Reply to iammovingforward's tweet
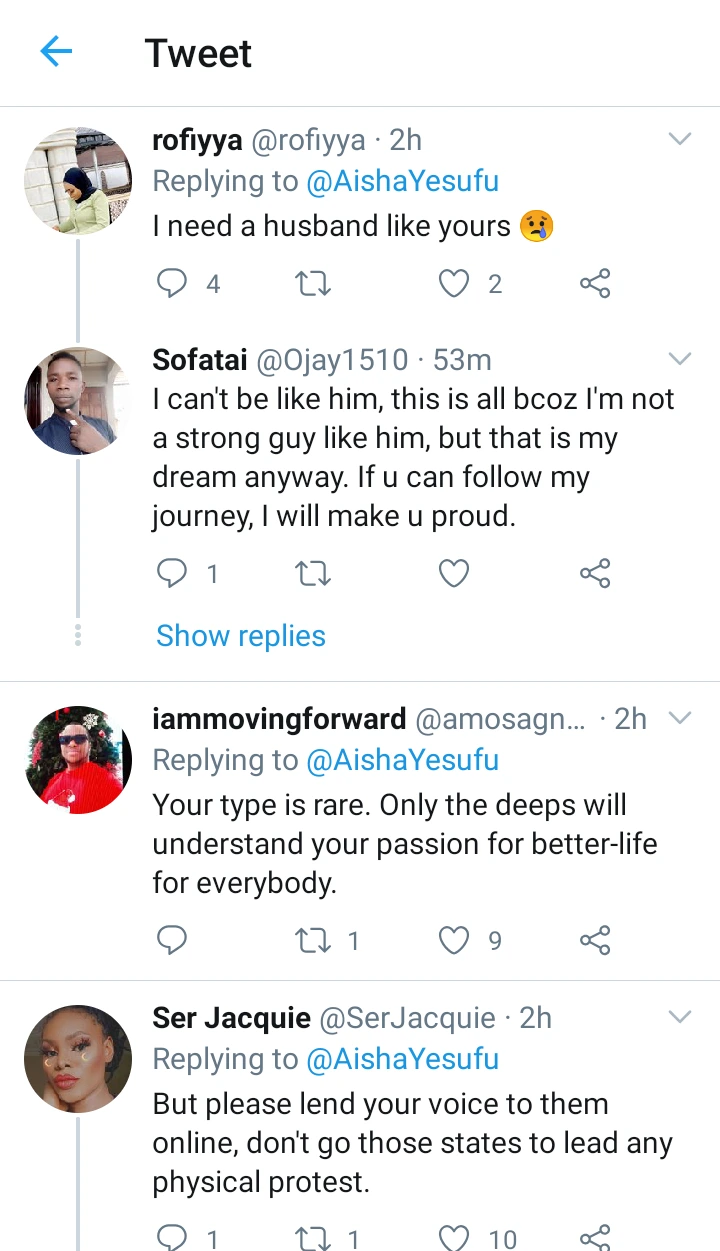Image resolution: width=720 pixels, height=1251 pixels. coord(173,940)
